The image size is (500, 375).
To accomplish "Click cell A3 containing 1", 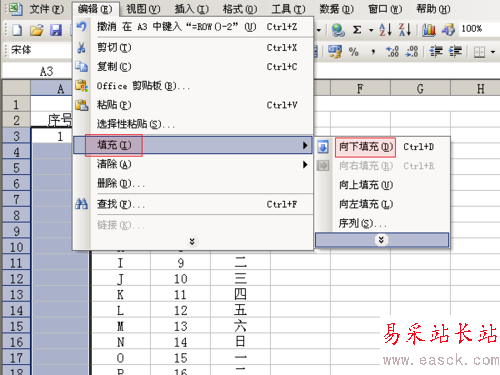I will coord(52,136).
